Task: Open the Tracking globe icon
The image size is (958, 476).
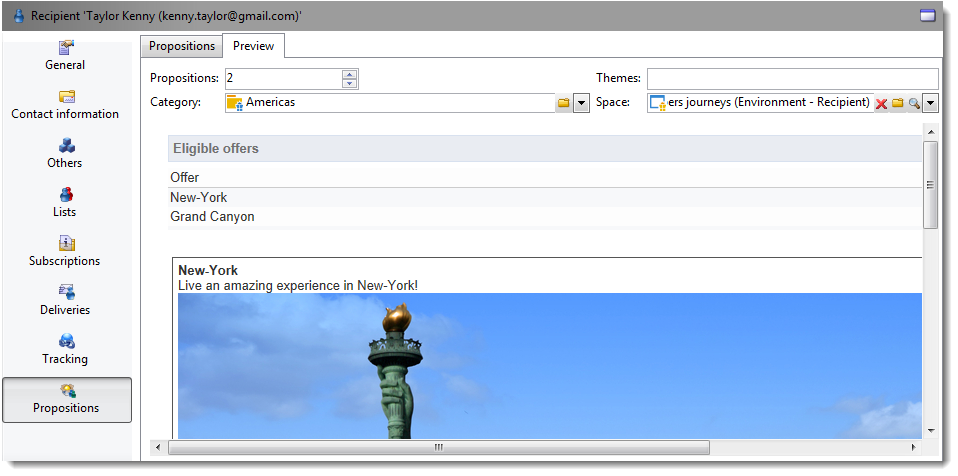Action: click(x=67, y=341)
